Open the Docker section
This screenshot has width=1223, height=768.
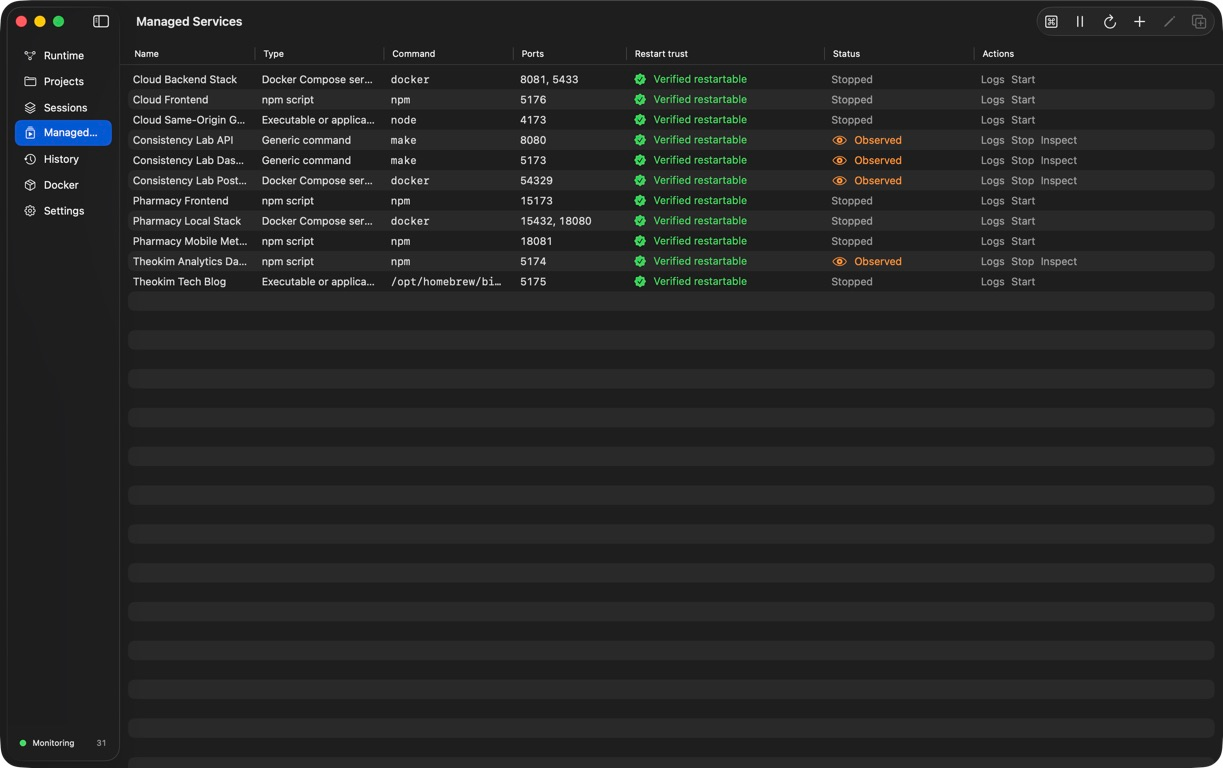point(61,185)
